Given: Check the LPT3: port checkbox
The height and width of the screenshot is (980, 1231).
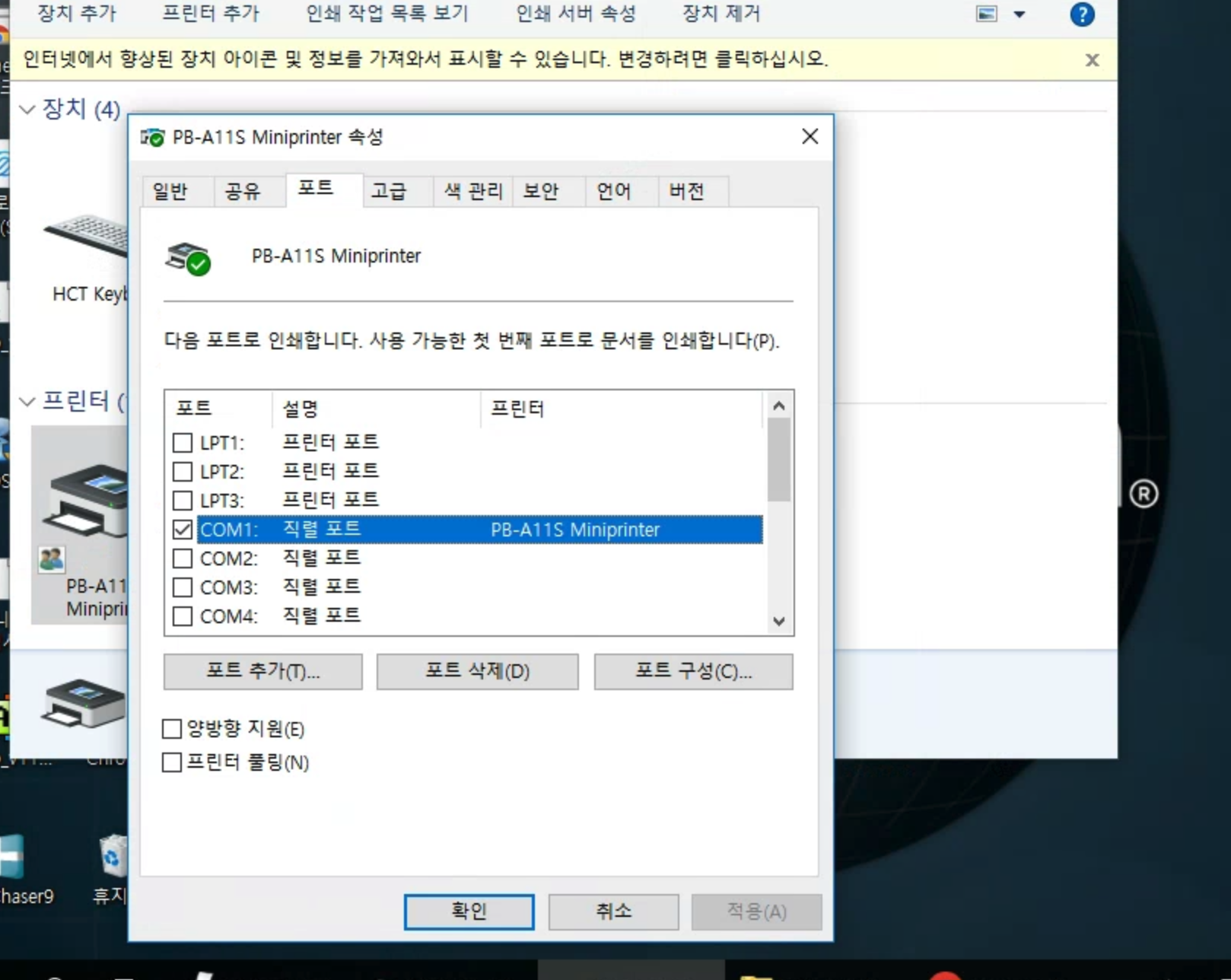Looking at the screenshot, I should (x=183, y=501).
